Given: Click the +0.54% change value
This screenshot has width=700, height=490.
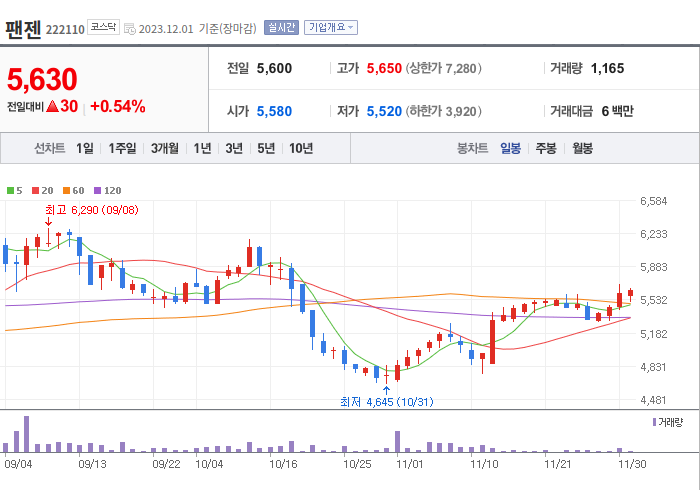Looking at the screenshot, I should (118, 106).
